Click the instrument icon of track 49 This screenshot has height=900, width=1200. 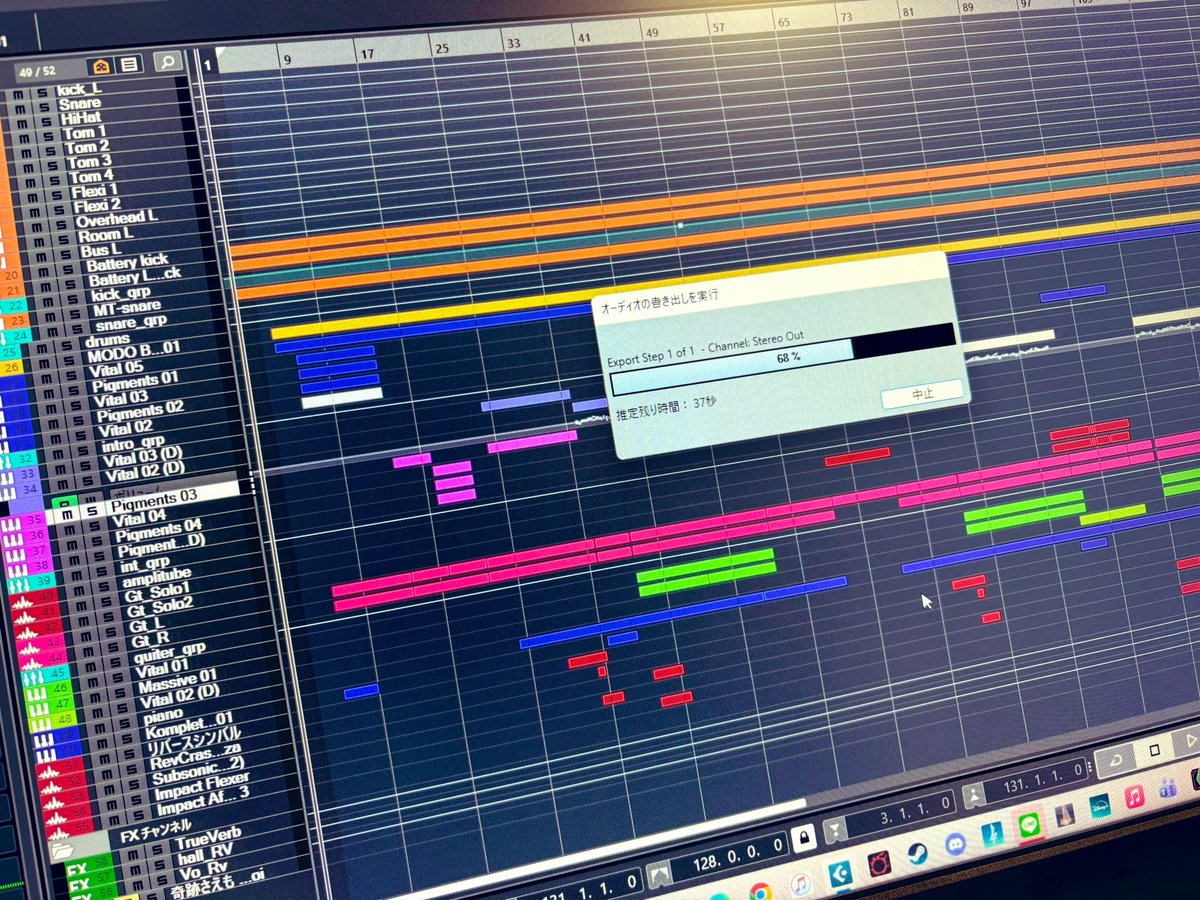point(42,738)
